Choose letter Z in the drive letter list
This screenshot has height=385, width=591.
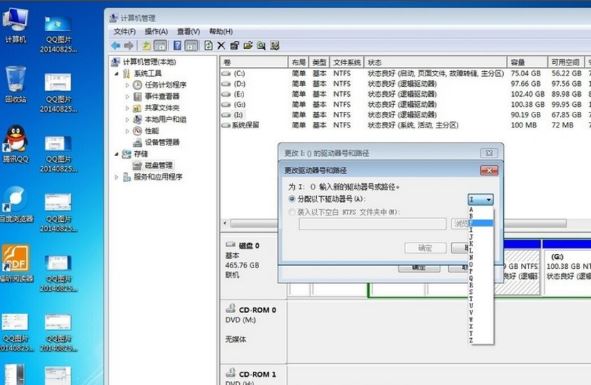coord(481,341)
